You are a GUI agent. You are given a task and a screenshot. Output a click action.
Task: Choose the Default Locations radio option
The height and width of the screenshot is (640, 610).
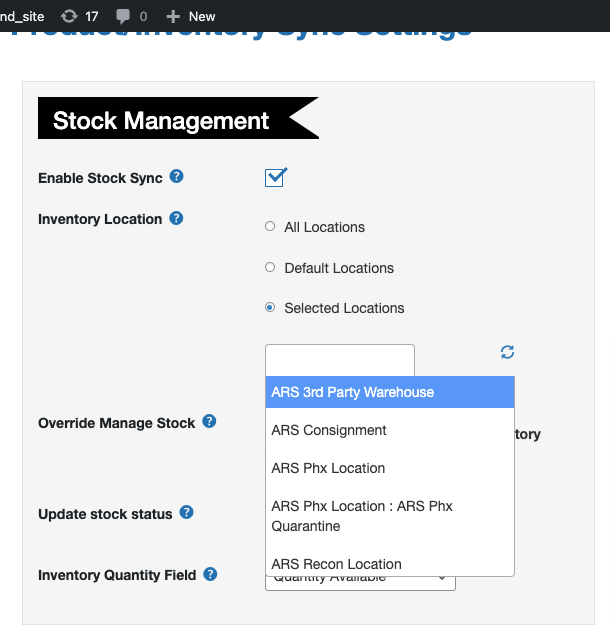[x=270, y=268]
